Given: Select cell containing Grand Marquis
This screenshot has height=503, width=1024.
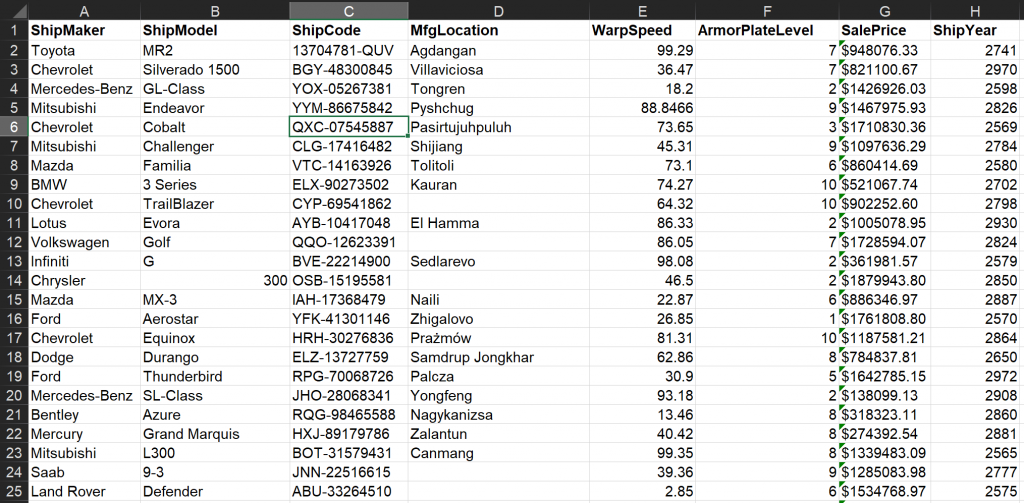Looking at the screenshot, I should [215, 434].
